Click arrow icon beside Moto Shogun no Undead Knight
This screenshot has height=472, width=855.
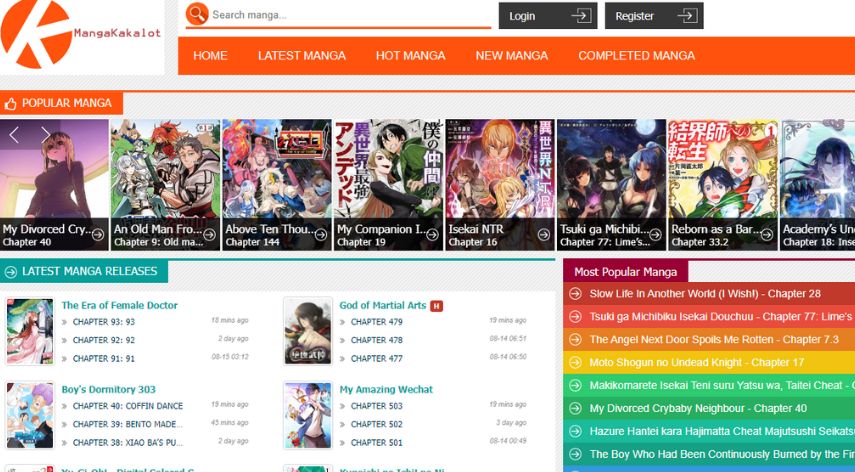click(575, 362)
